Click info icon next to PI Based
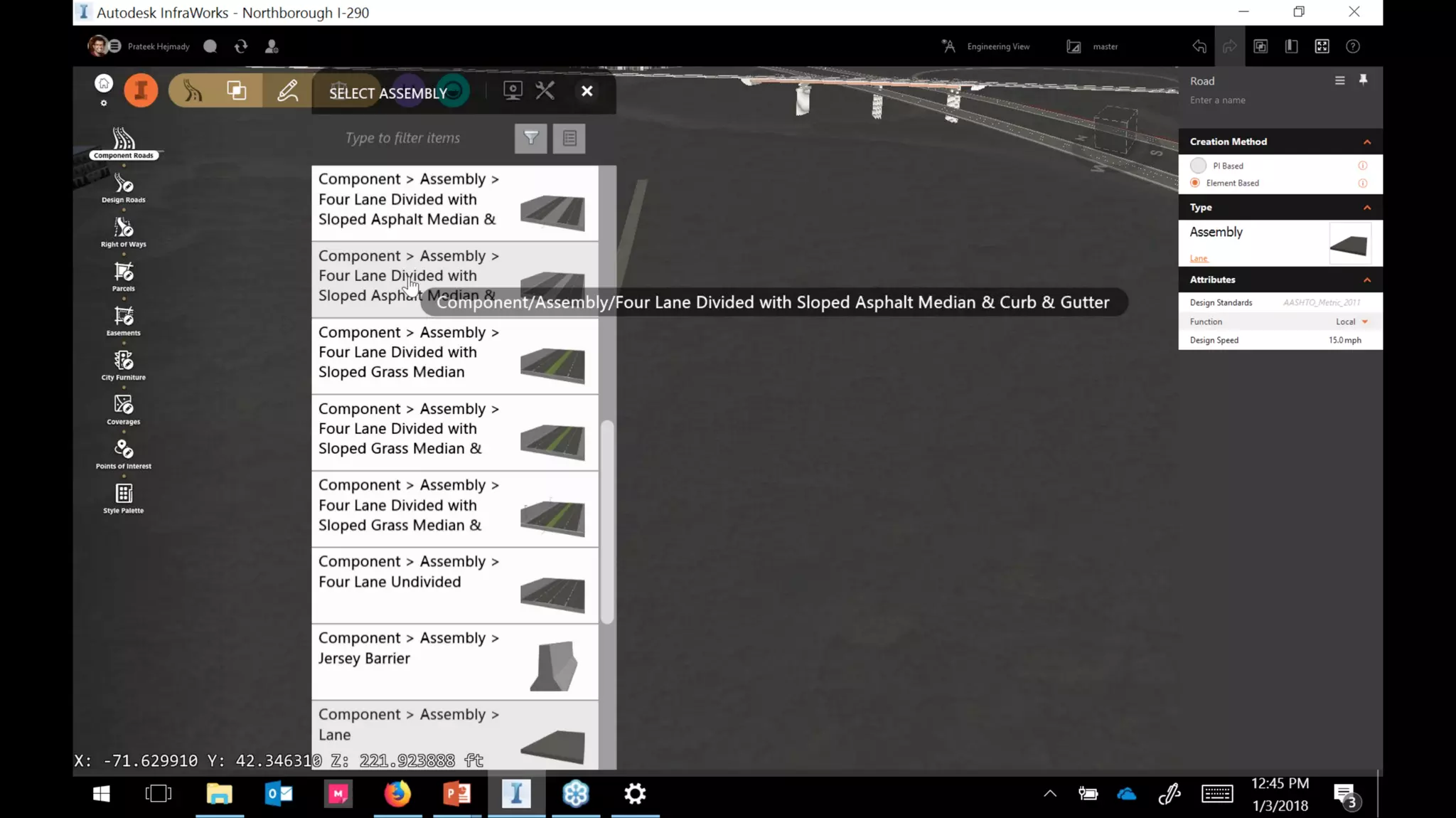The height and width of the screenshot is (818, 1456). tap(1363, 166)
